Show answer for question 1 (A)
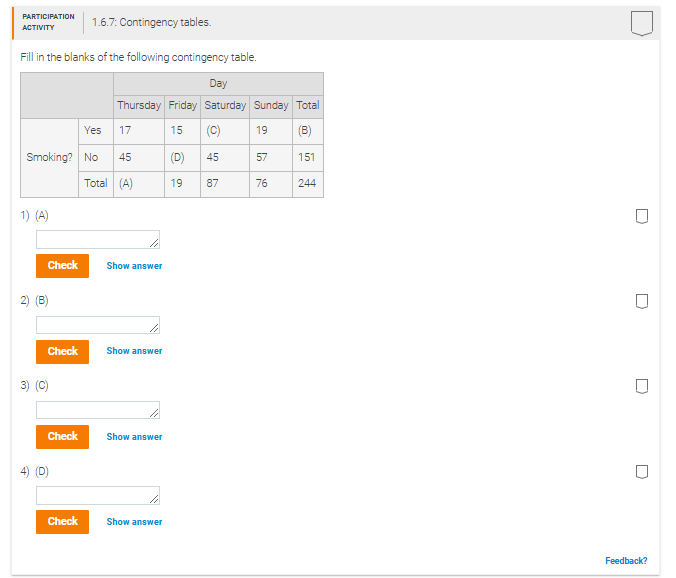 (135, 266)
